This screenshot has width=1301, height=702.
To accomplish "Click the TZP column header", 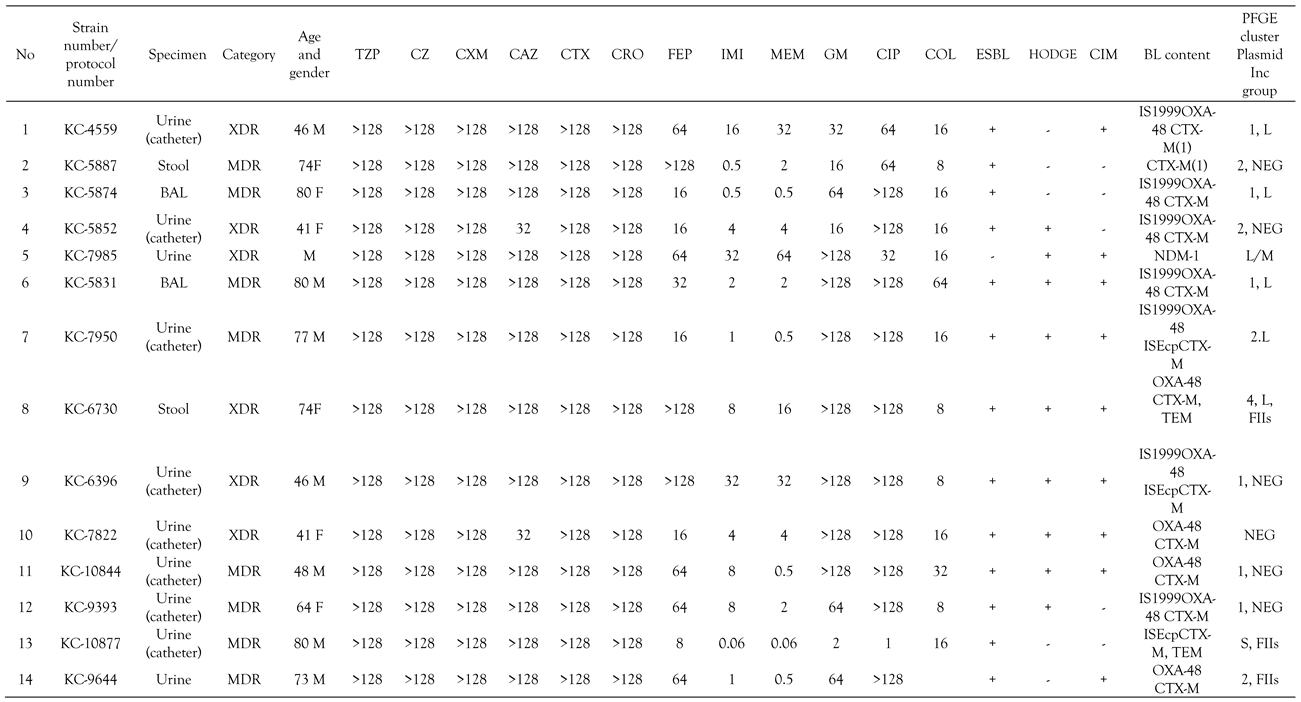I will (x=366, y=55).
